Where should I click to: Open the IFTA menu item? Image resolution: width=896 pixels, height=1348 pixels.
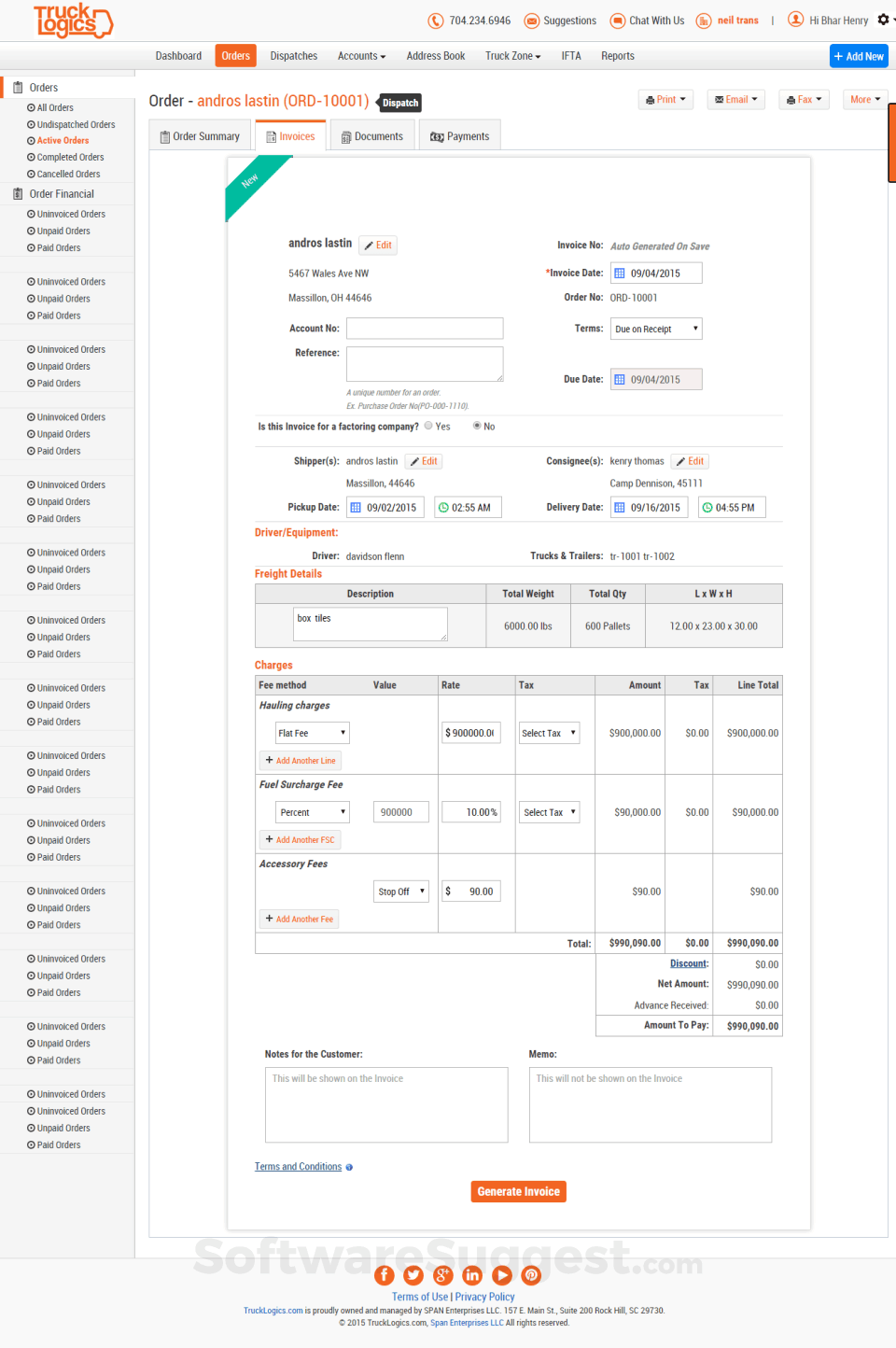pyautogui.click(x=571, y=56)
